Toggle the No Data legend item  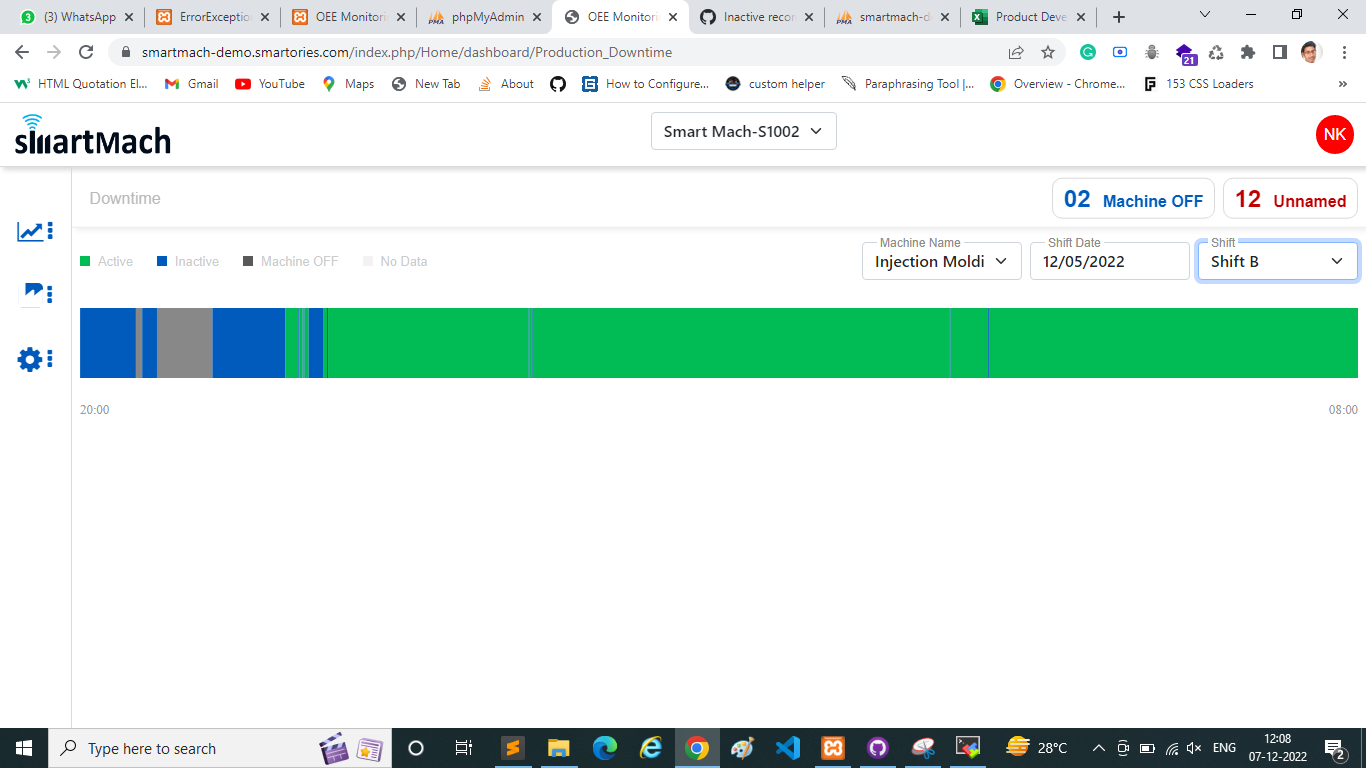(x=394, y=261)
